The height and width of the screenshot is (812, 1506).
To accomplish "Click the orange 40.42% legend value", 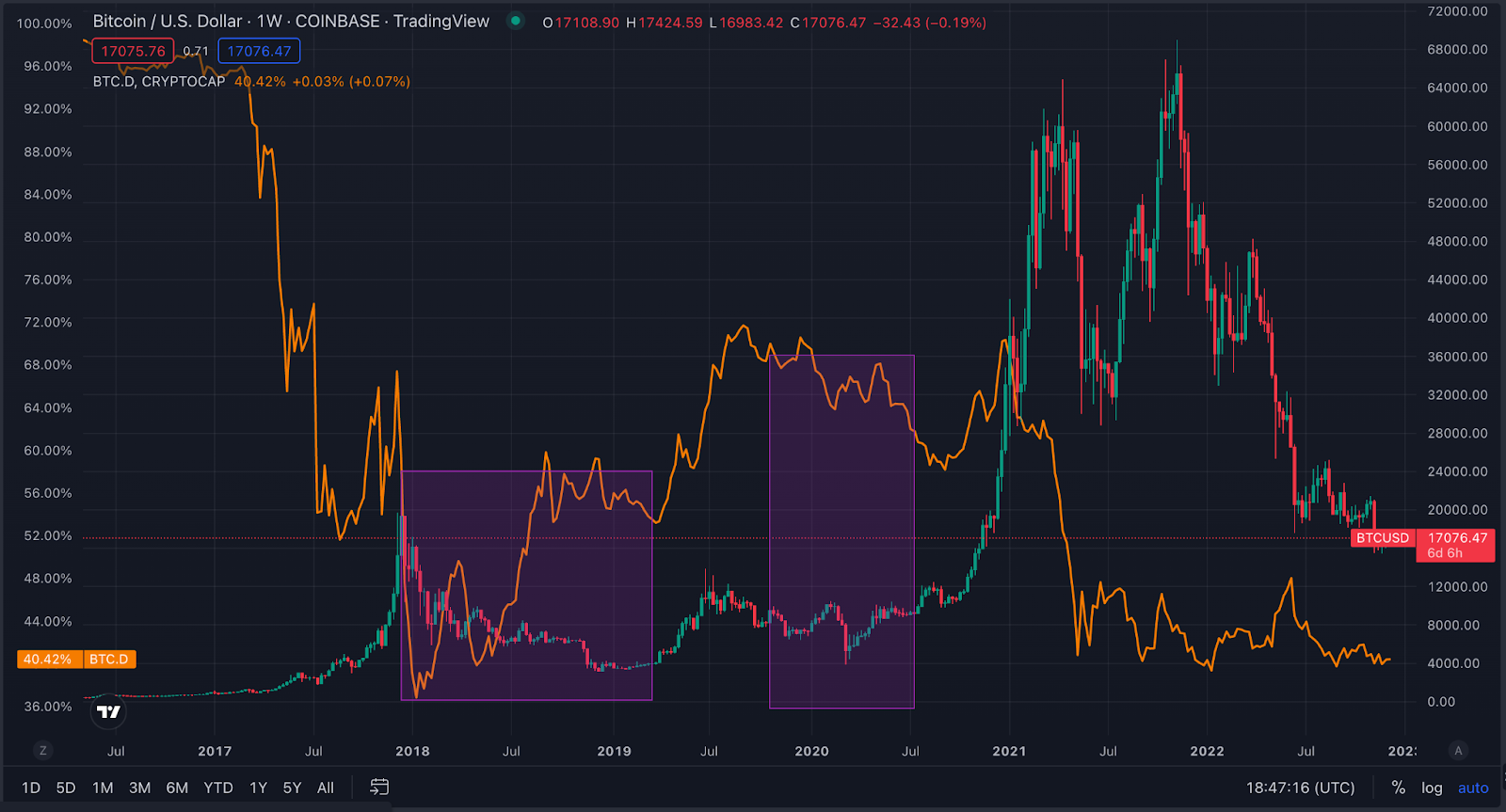I will 260,82.
